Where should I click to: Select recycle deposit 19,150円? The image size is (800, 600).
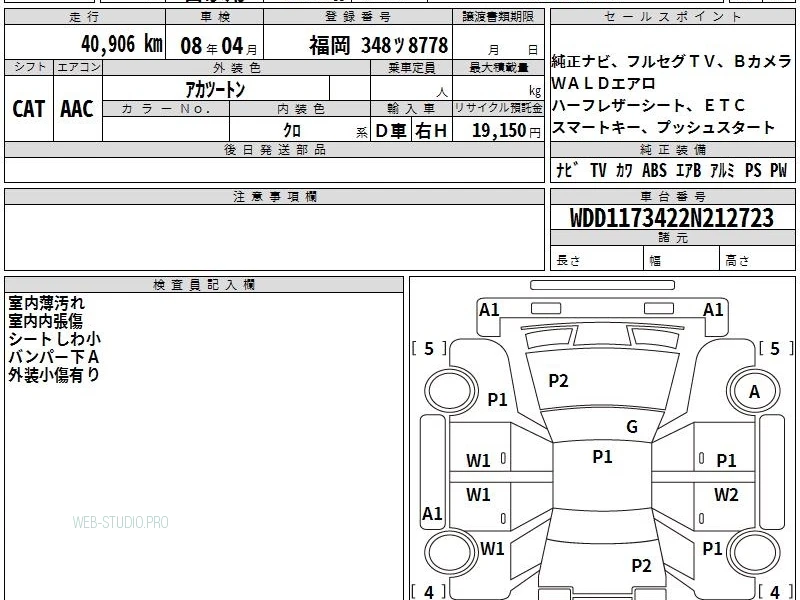(x=506, y=131)
